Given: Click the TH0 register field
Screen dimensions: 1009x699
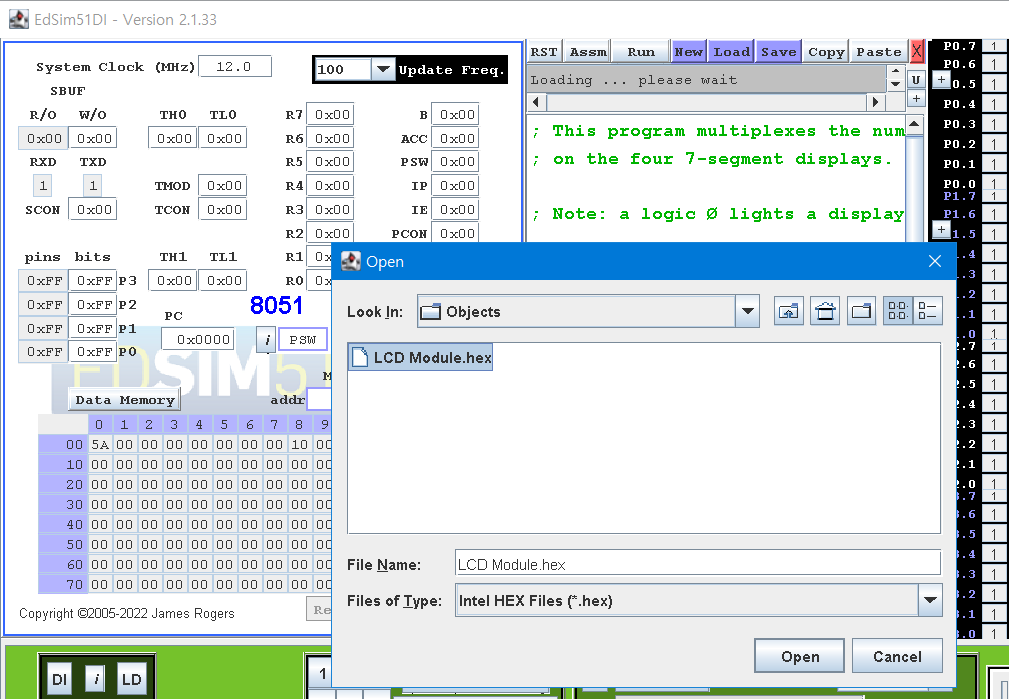Looking at the screenshot, I should (172, 138).
